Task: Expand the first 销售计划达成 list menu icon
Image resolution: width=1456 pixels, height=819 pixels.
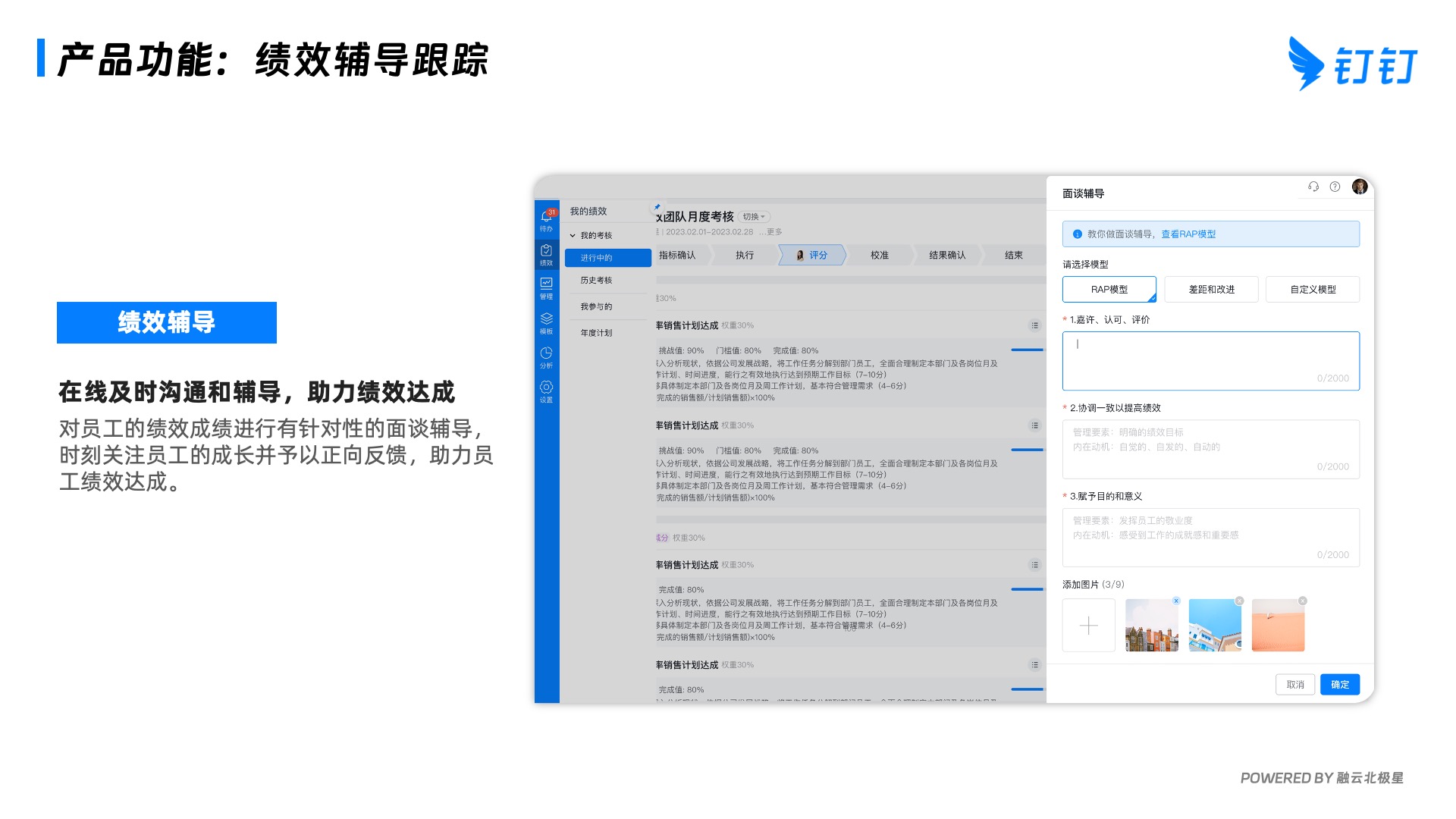Action: (x=1034, y=325)
